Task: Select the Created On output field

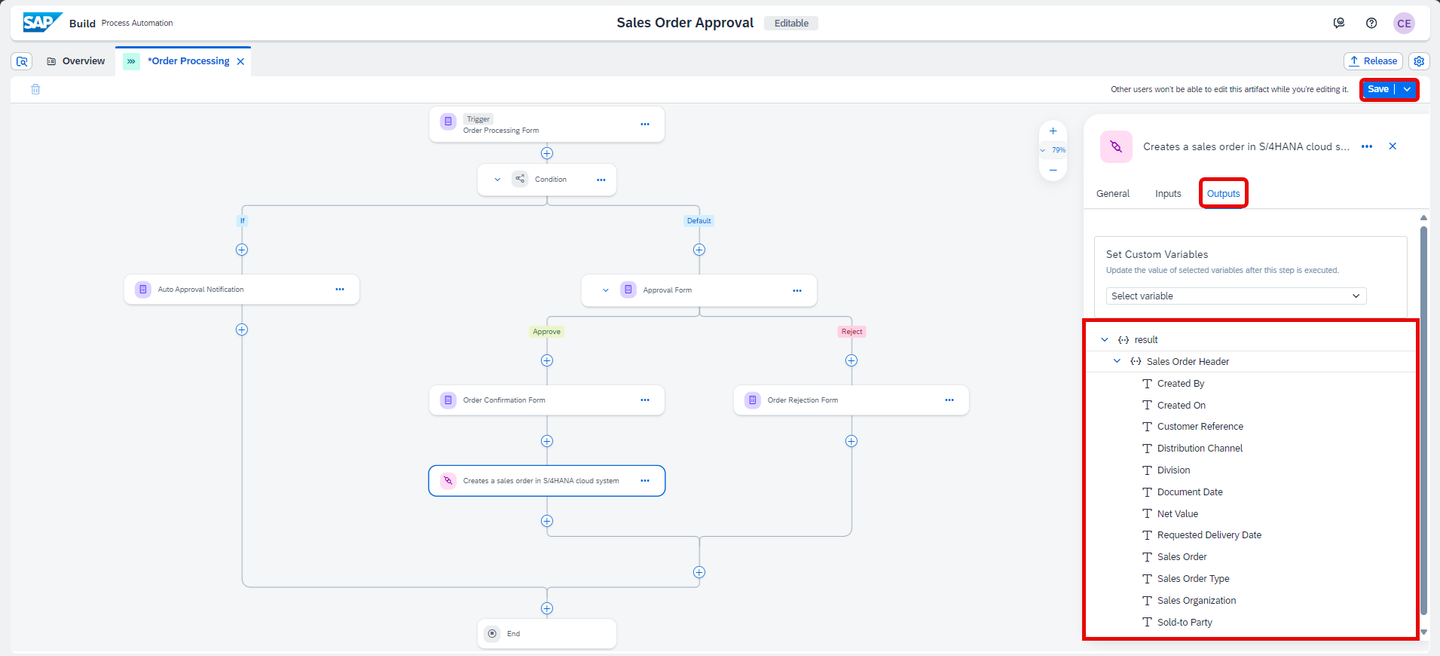Action: (x=1181, y=406)
